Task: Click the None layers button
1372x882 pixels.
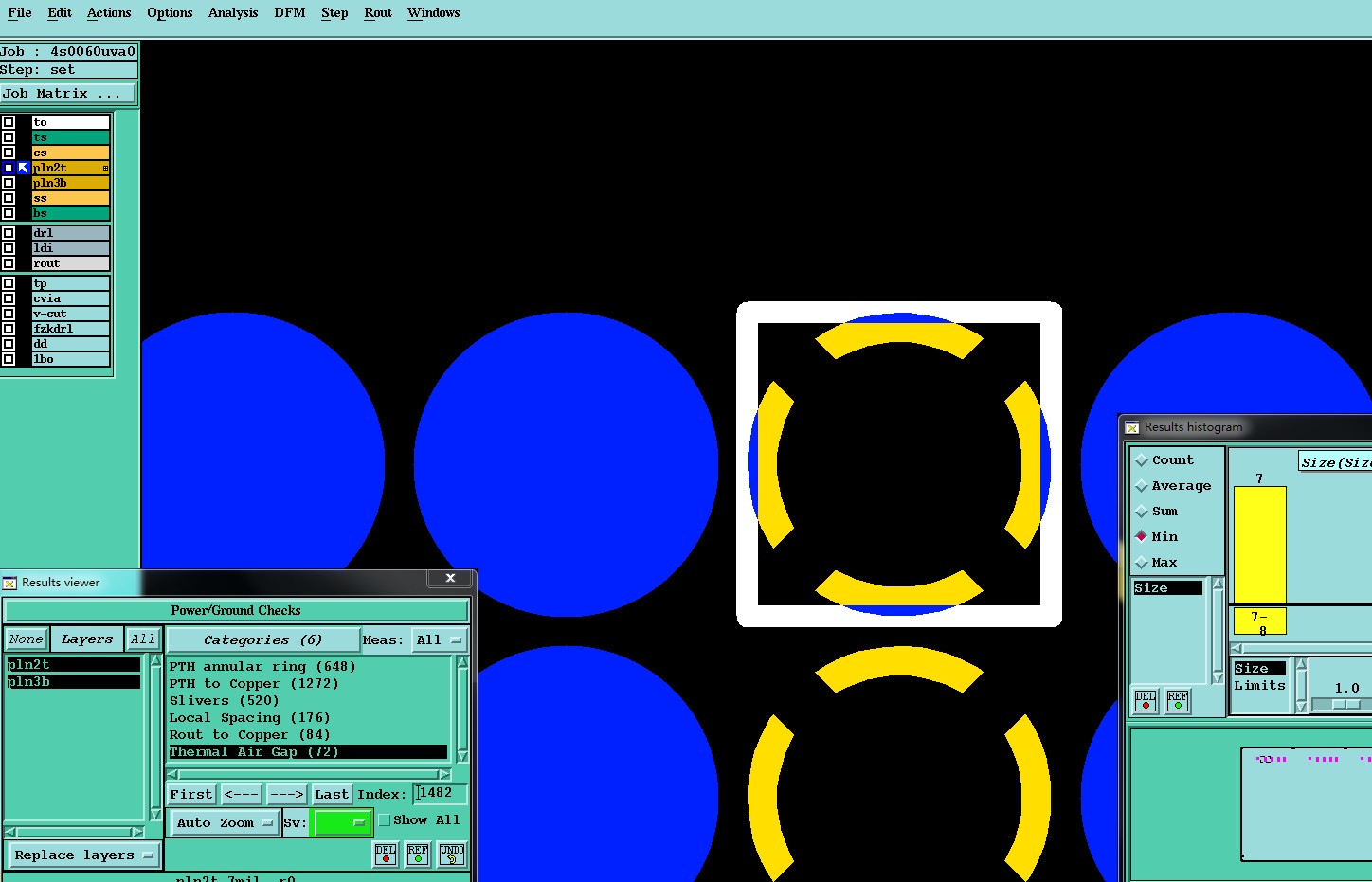Action: (27, 639)
